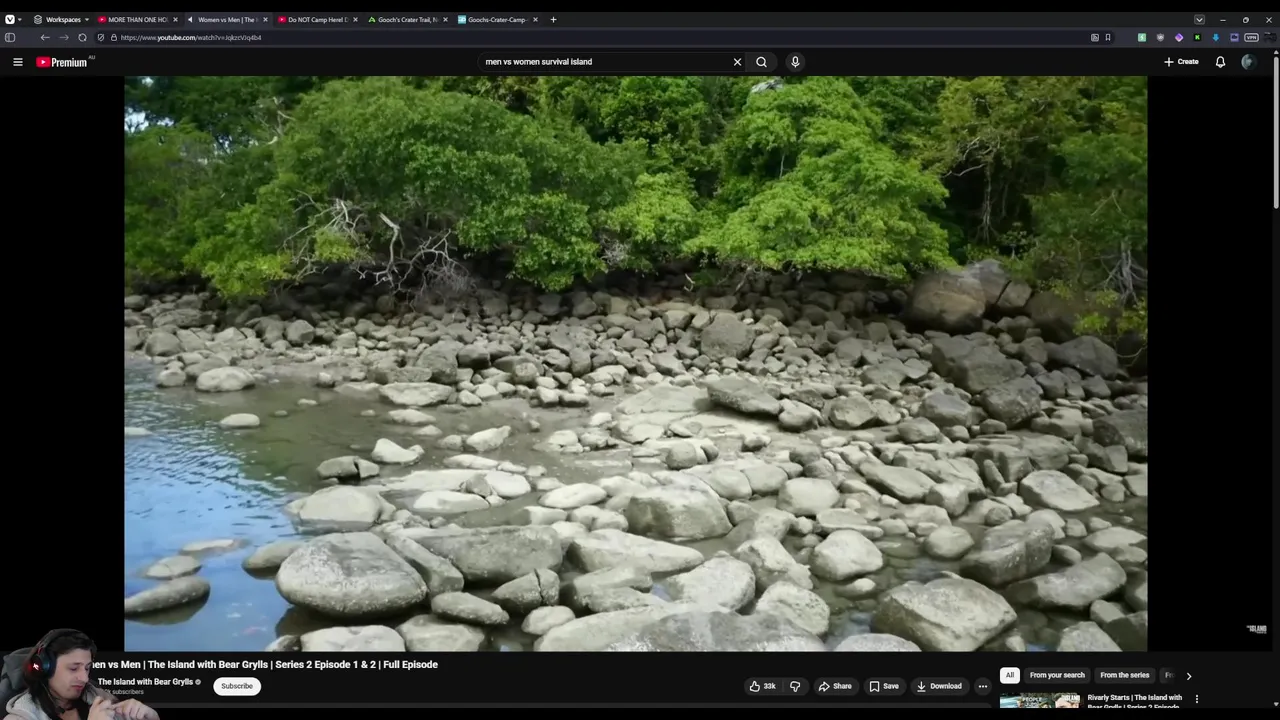Screen dimensions: 1280x720
Task: Open the purple diamond extension
Action: coord(1179,38)
